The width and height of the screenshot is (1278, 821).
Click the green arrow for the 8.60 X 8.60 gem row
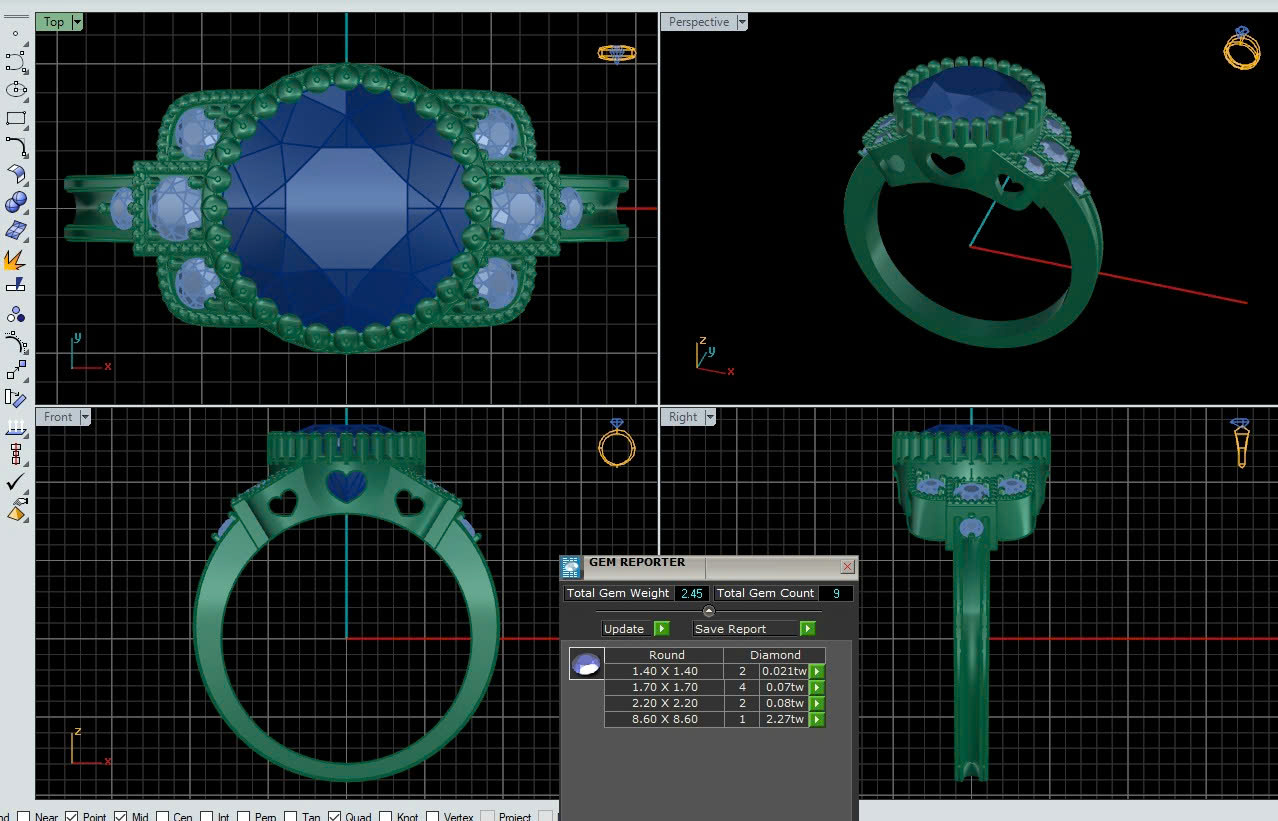tap(817, 719)
